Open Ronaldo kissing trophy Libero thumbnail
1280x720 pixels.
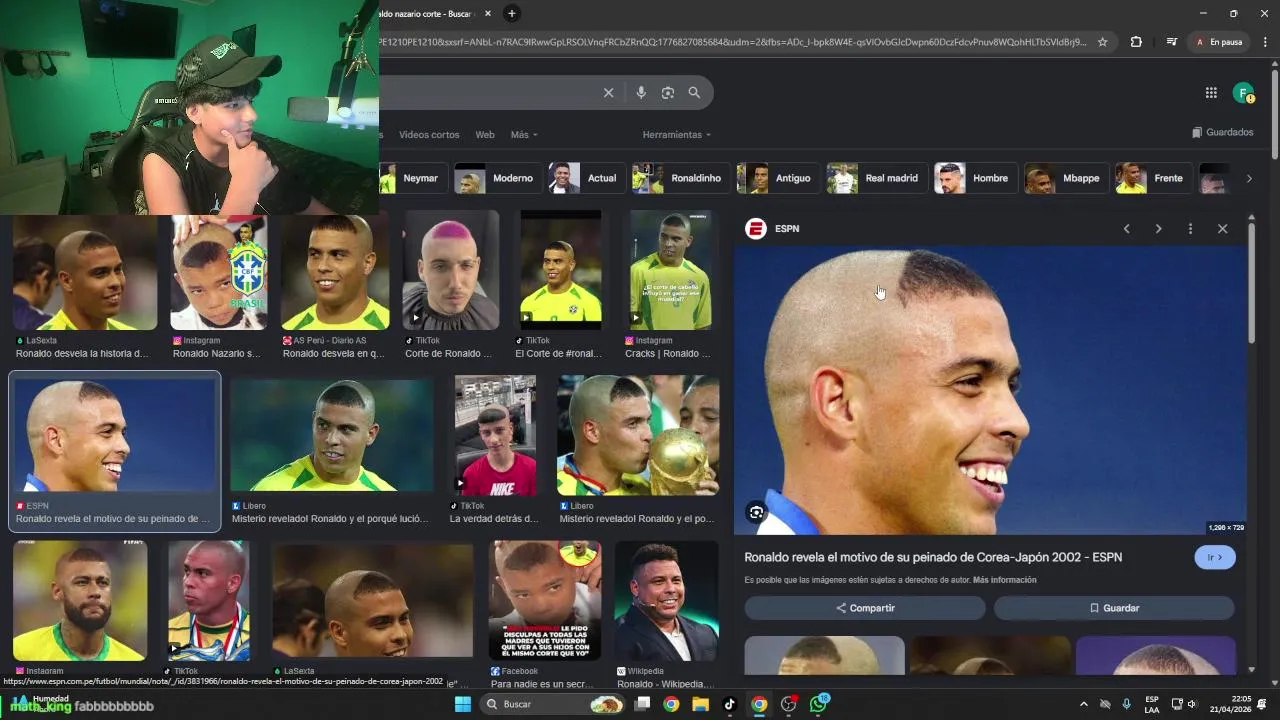point(638,436)
